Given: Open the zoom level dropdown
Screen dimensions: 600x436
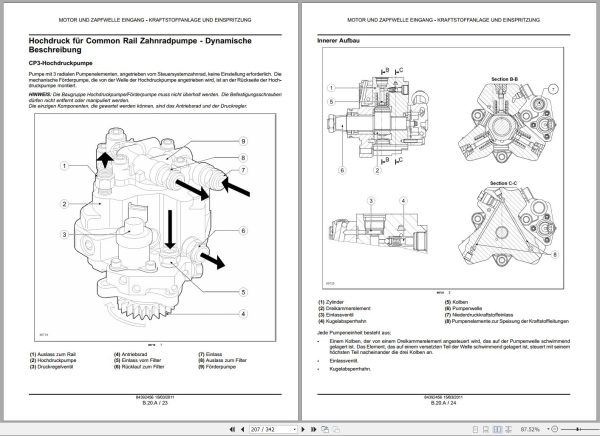Looking at the screenshot, I should tap(548, 429).
